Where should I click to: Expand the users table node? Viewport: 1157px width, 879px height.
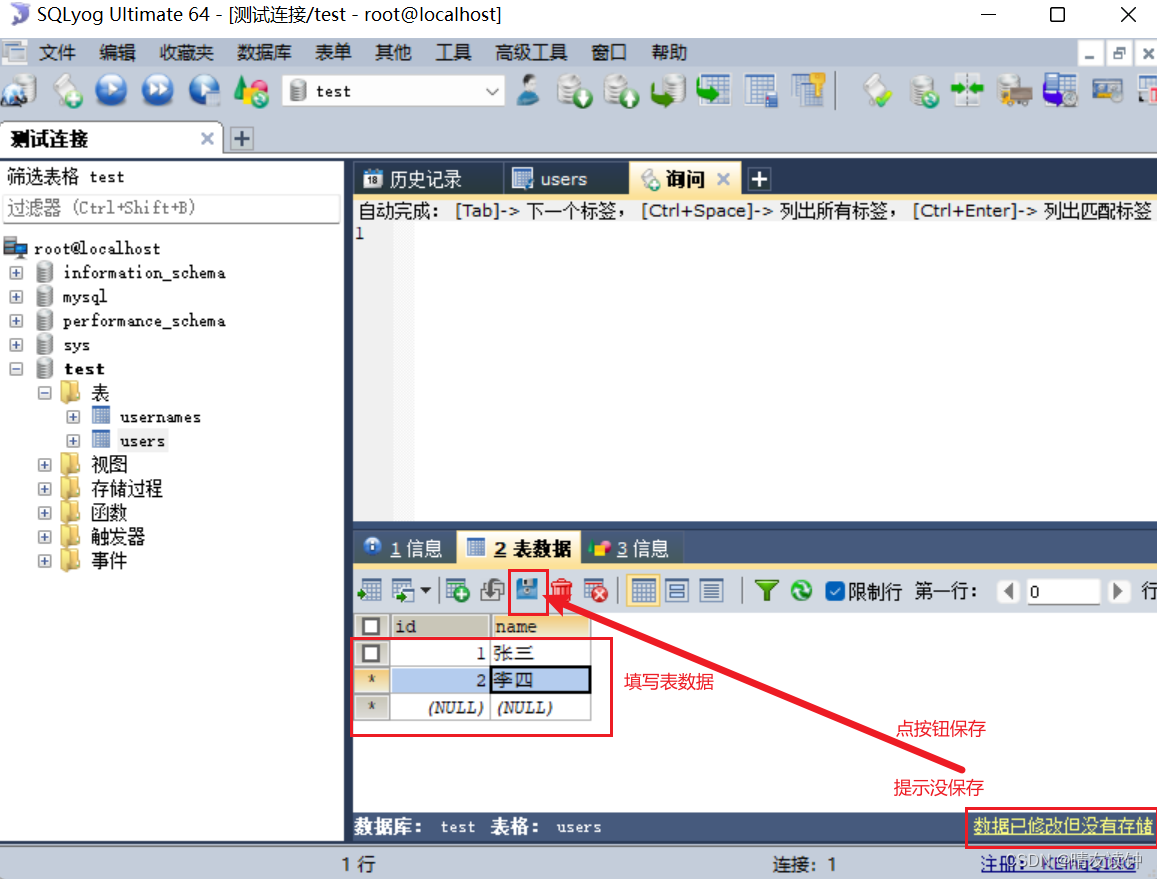[73, 441]
